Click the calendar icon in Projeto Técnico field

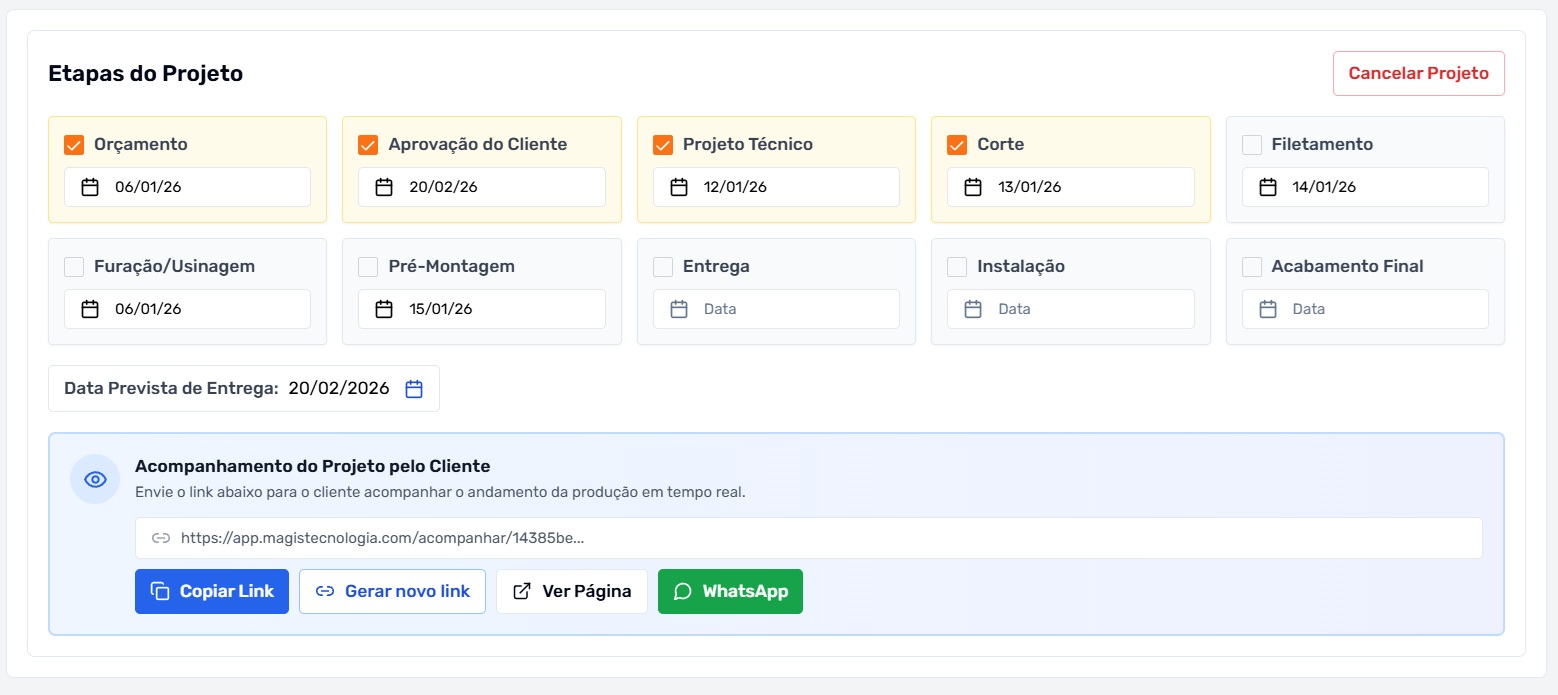coord(678,186)
